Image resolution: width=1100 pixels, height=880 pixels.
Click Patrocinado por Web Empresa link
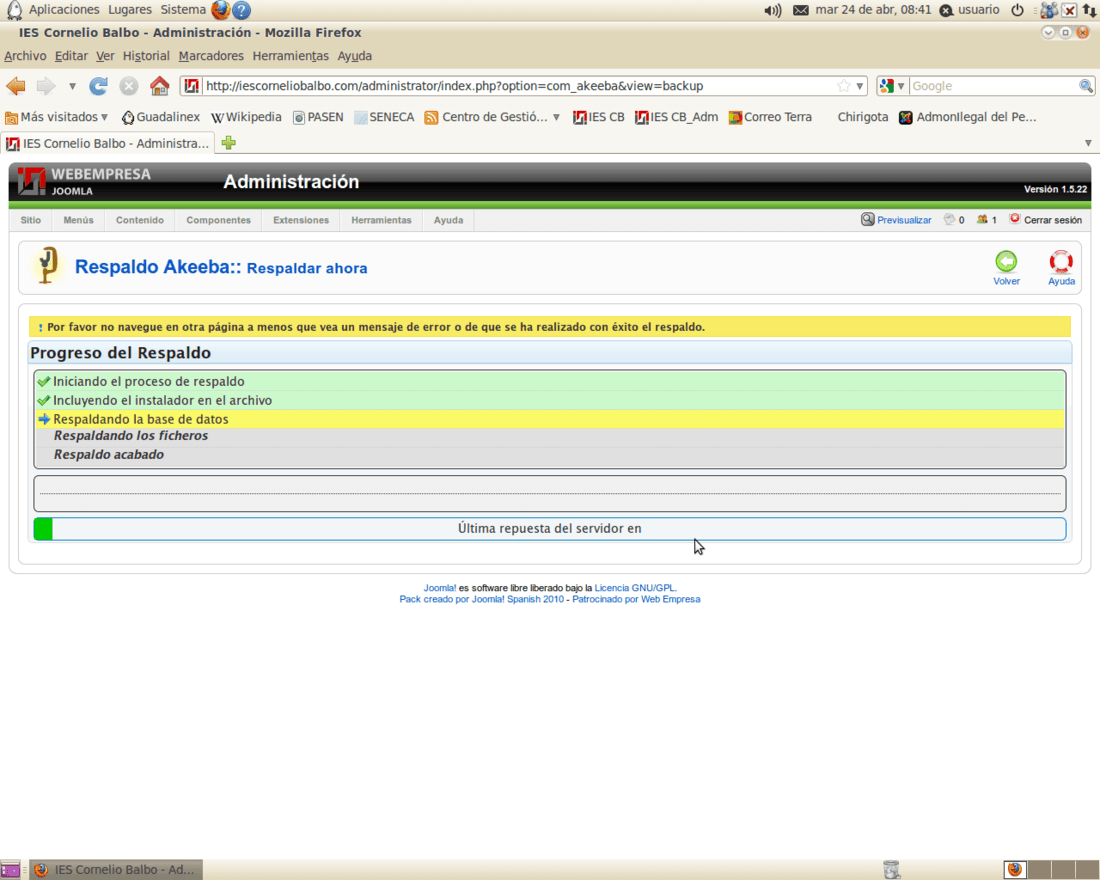click(x=636, y=599)
